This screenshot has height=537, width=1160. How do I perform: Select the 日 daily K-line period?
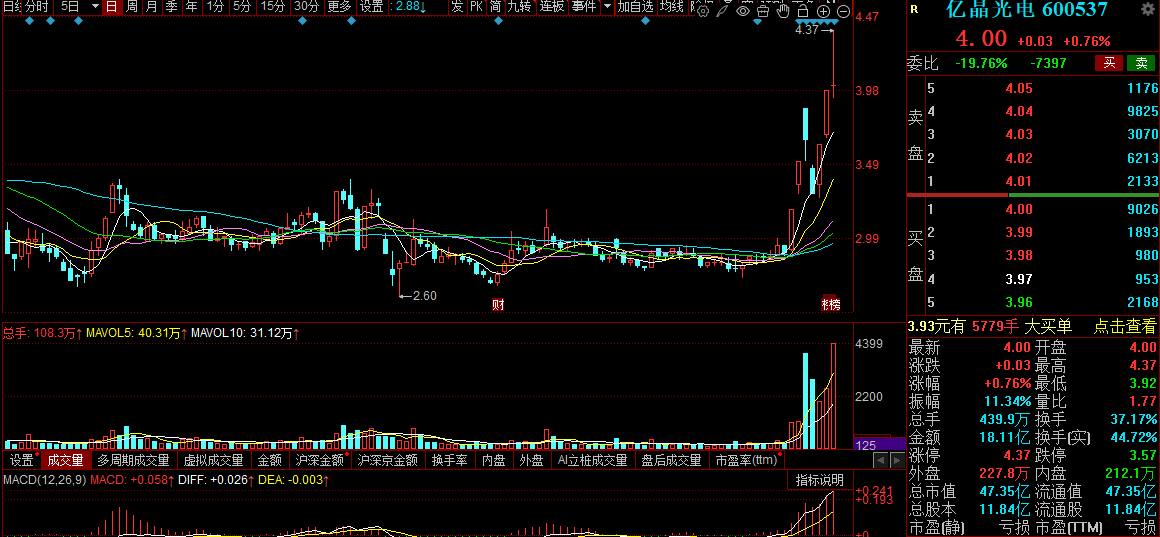[x=111, y=7]
